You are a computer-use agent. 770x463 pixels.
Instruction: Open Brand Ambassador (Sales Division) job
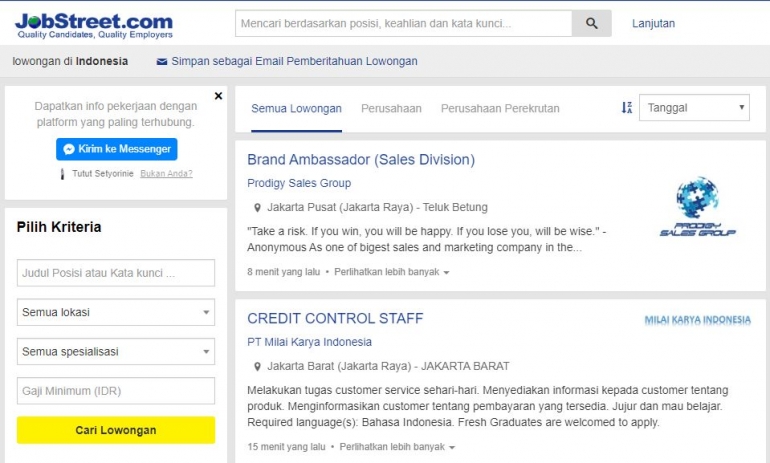coord(361,160)
